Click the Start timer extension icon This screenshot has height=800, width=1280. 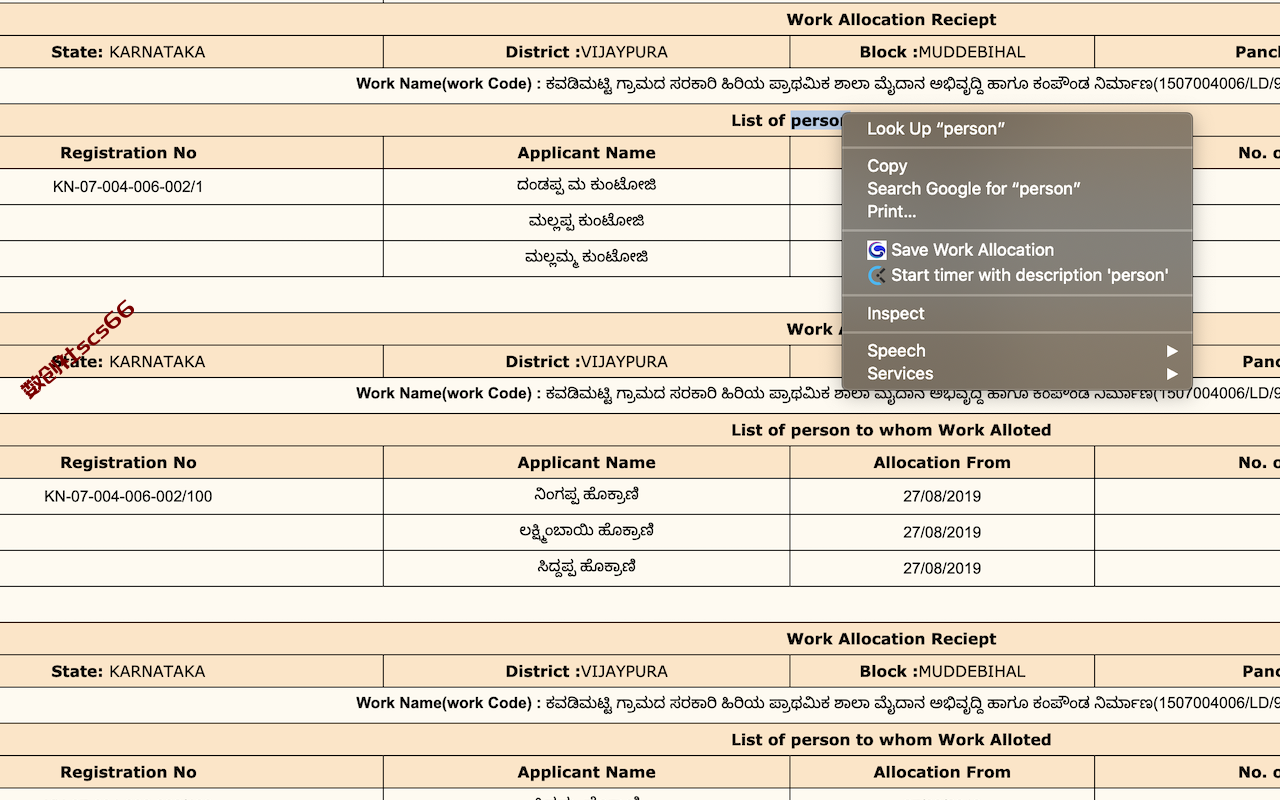tap(877, 275)
